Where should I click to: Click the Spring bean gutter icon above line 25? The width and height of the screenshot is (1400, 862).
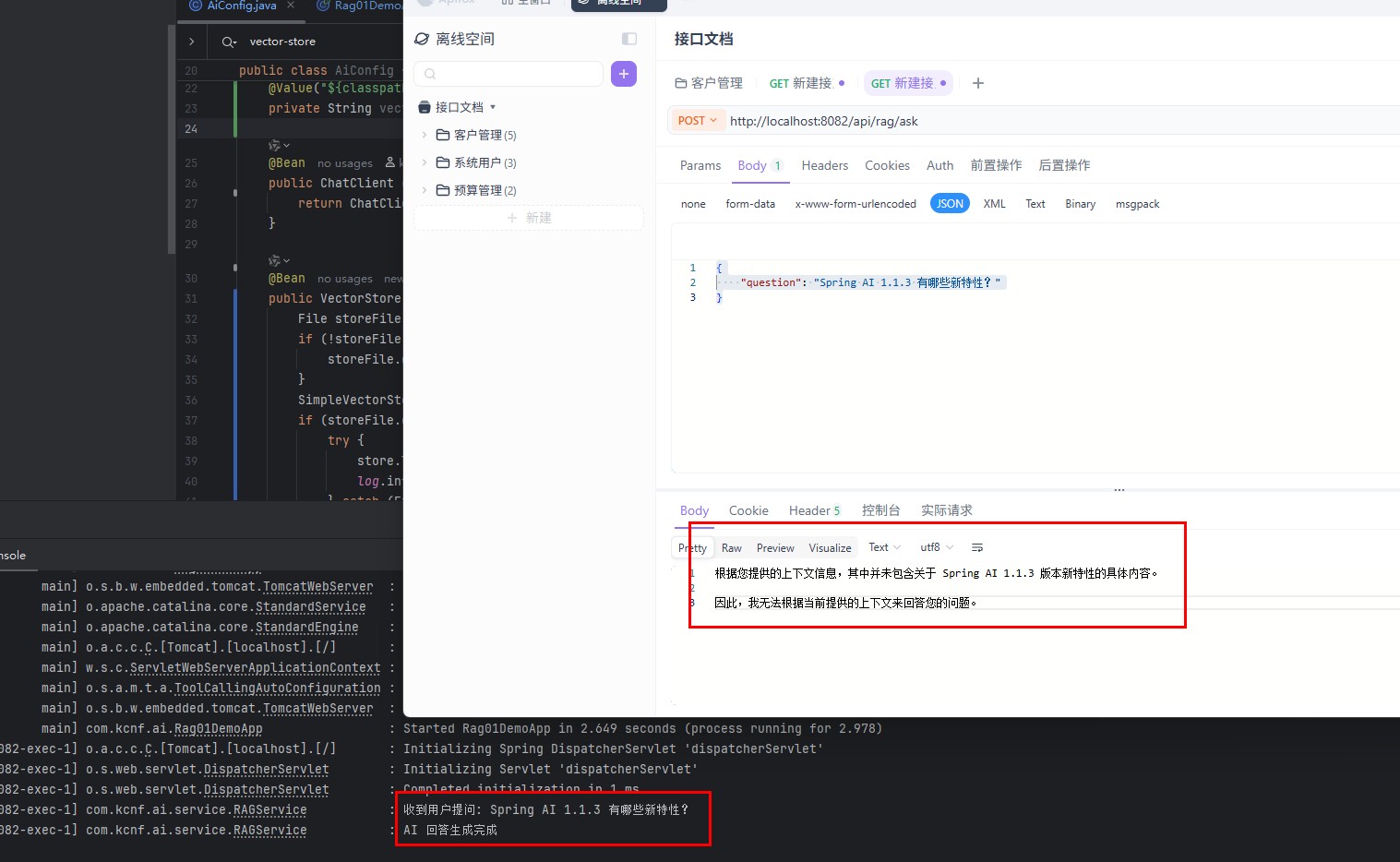[276, 146]
